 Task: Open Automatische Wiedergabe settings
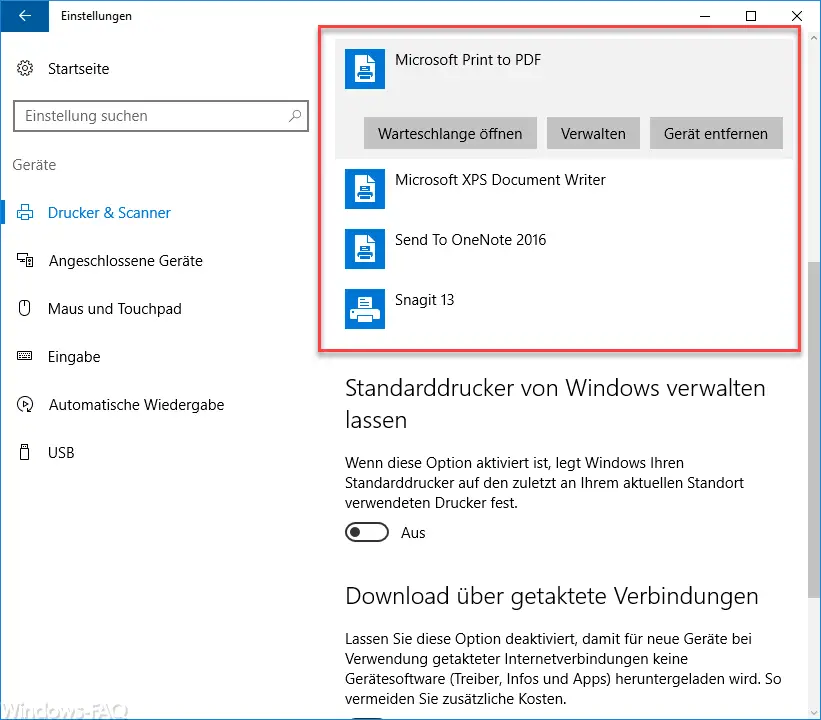(x=136, y=405)
